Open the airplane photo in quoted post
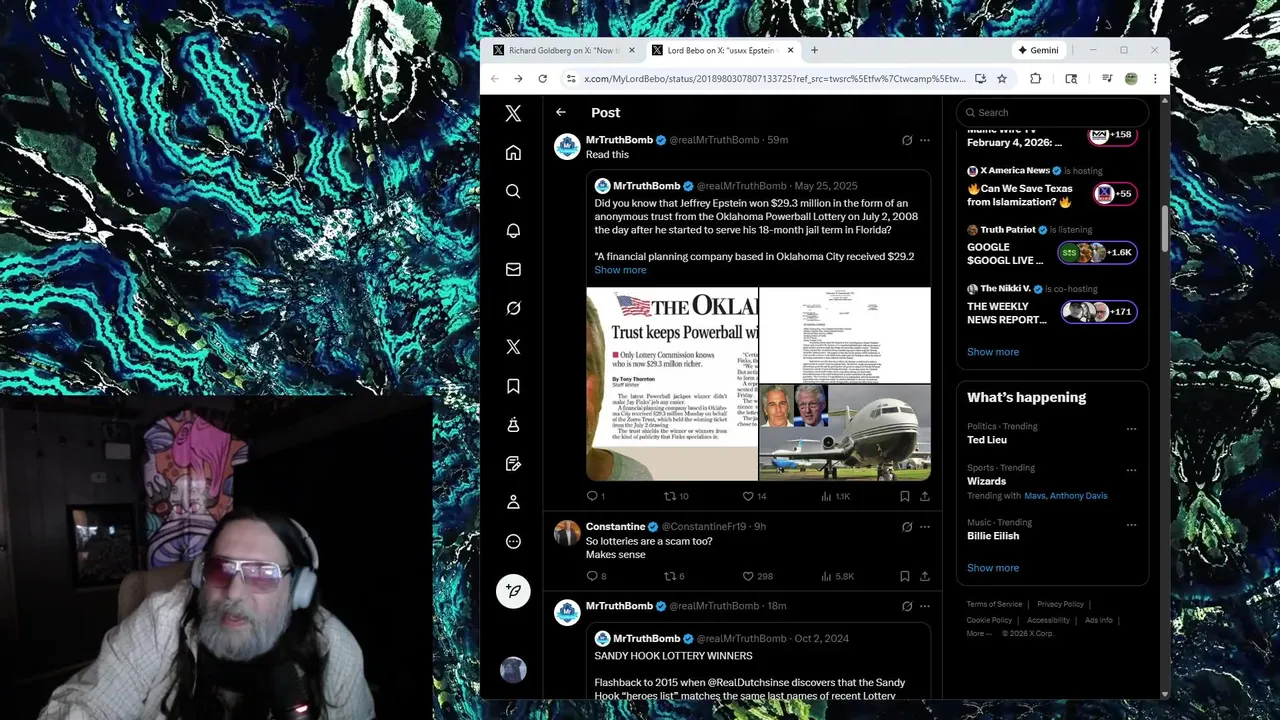 click(x=845, y=433)
